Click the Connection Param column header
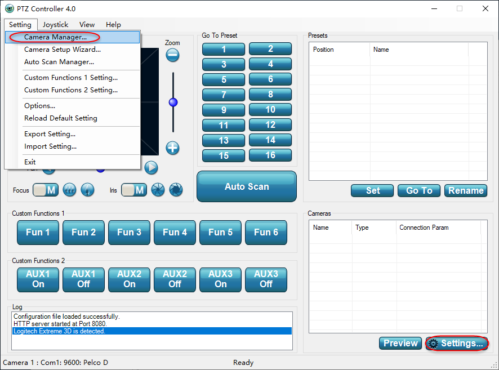 pos(438,228)
